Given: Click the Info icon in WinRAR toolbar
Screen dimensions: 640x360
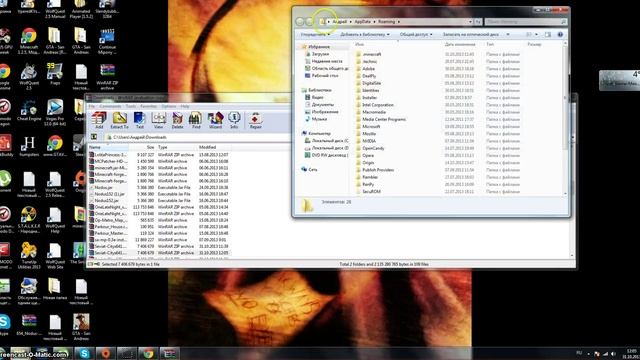Looking at the screenshot, I should (234, 120).
